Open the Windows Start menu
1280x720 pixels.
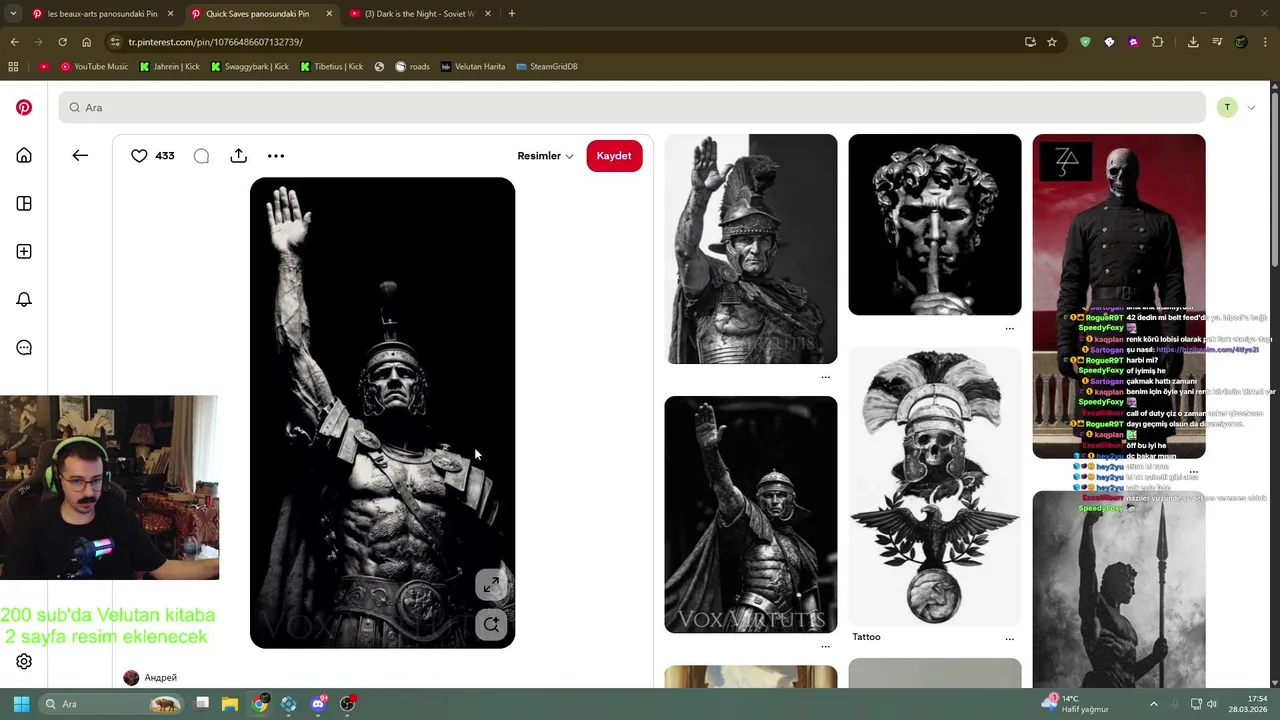click(21, 704)
